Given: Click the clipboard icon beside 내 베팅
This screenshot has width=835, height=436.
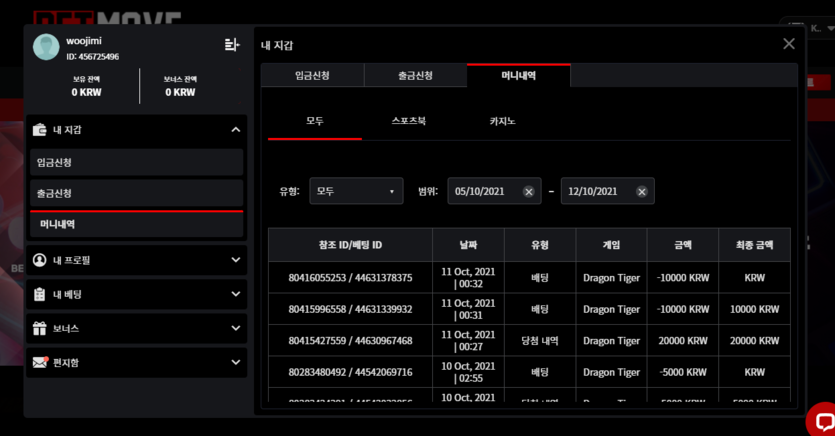Looking at the screenshot, I should [39, 294].
